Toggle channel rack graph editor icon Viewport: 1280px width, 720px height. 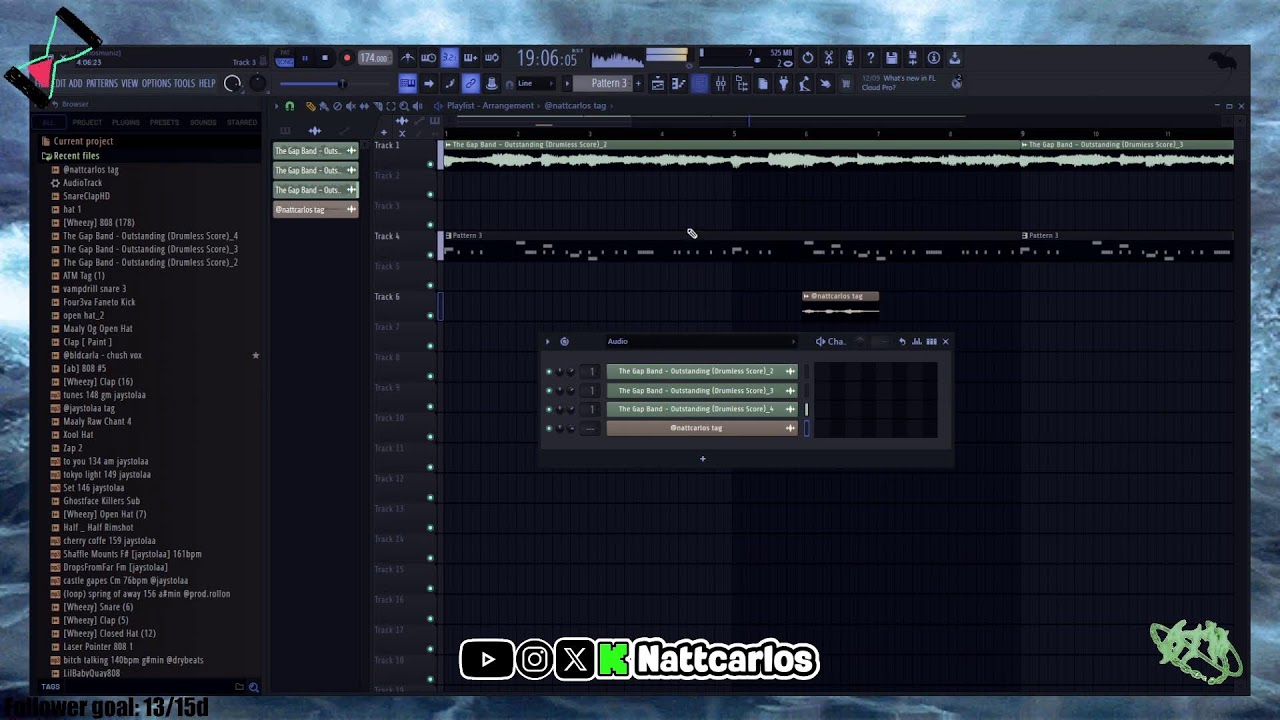coord(917,342)
